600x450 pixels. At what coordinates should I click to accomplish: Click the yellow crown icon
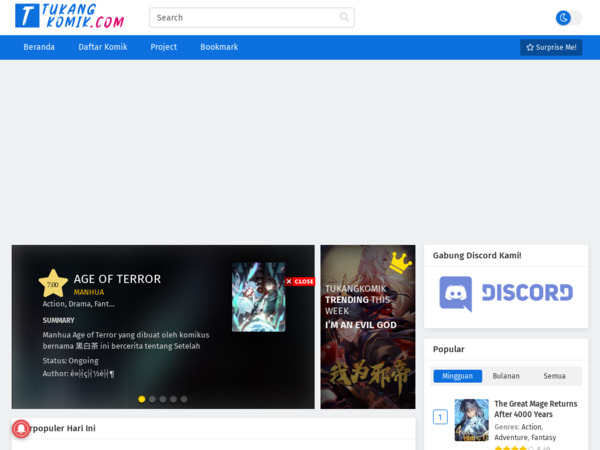400,262
